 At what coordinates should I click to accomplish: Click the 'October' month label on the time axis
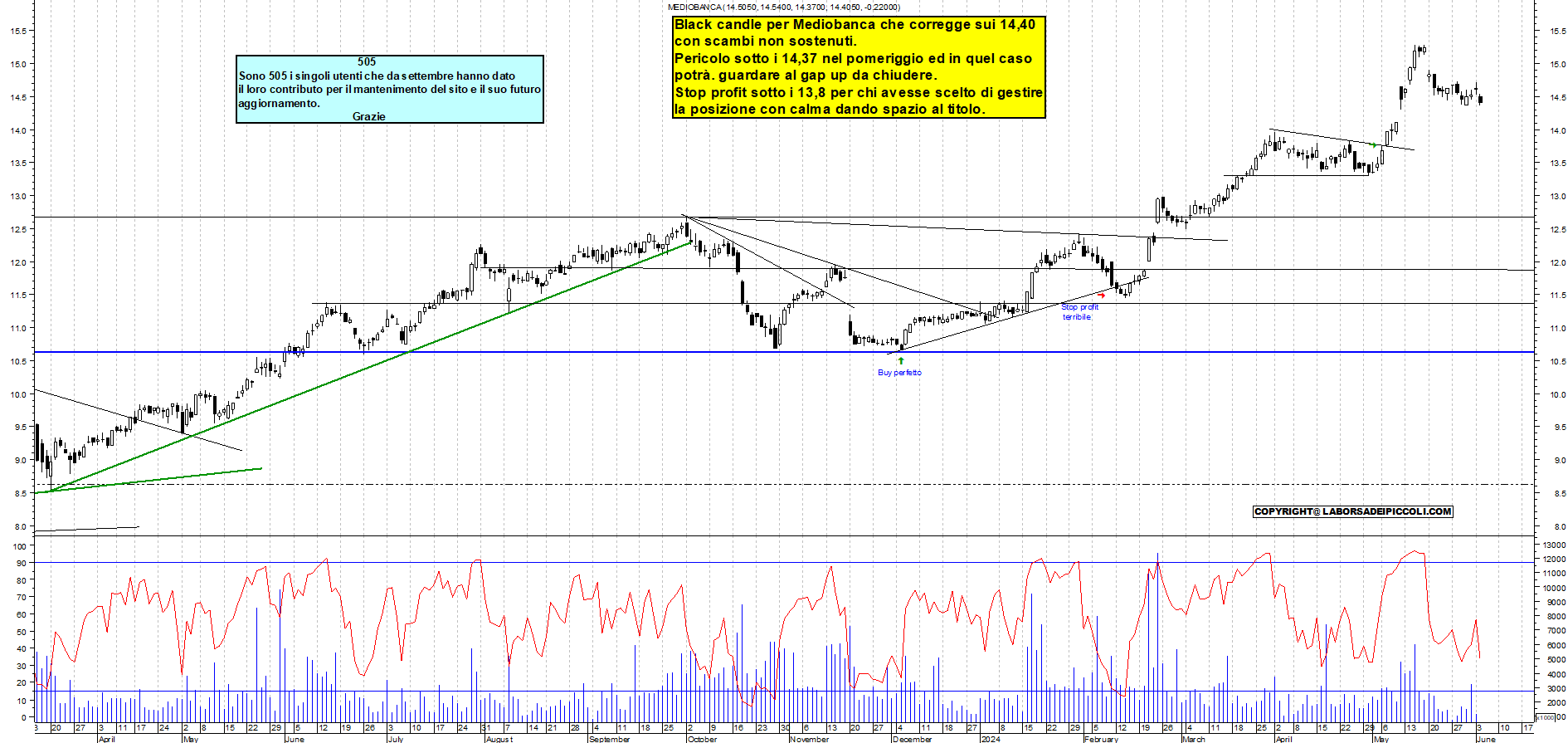(702, 739)
